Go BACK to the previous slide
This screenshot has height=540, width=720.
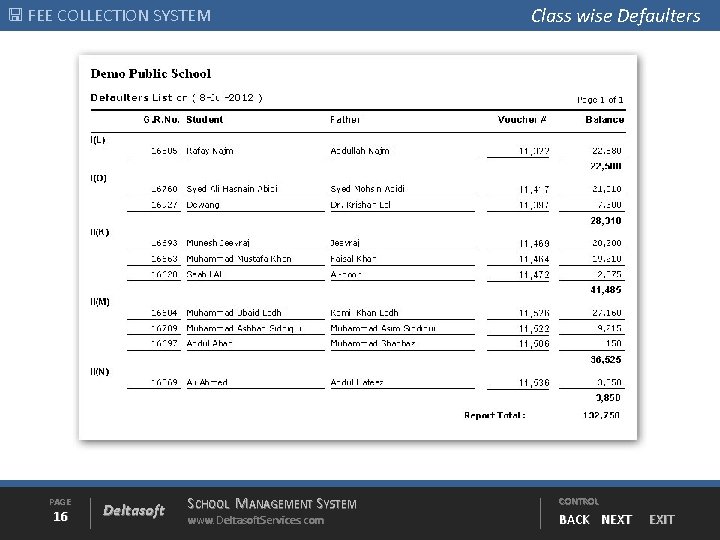pyautogui.click(x=574, y=519)
